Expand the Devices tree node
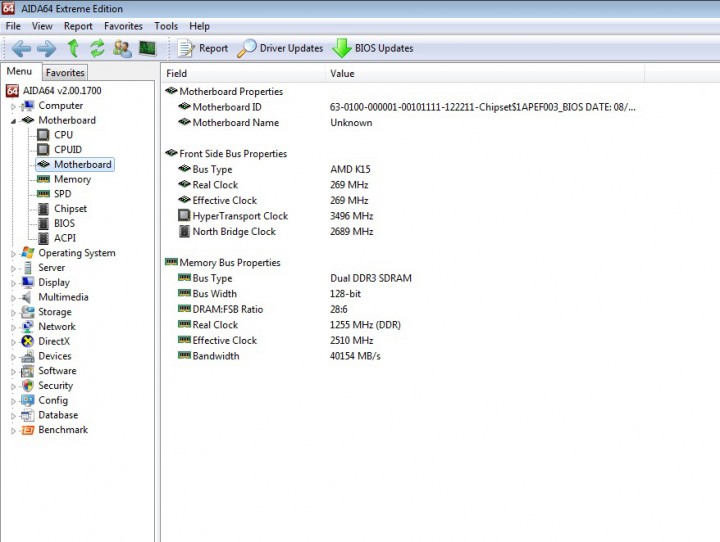The height and width of the screenshot is (542, 720). (13, 356)
